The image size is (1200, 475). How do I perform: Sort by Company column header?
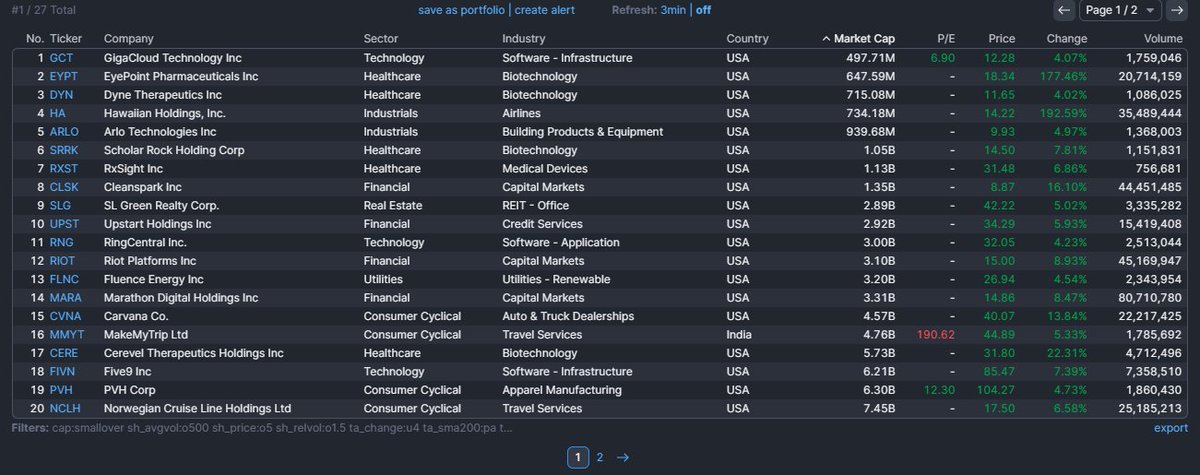[129, 38]
